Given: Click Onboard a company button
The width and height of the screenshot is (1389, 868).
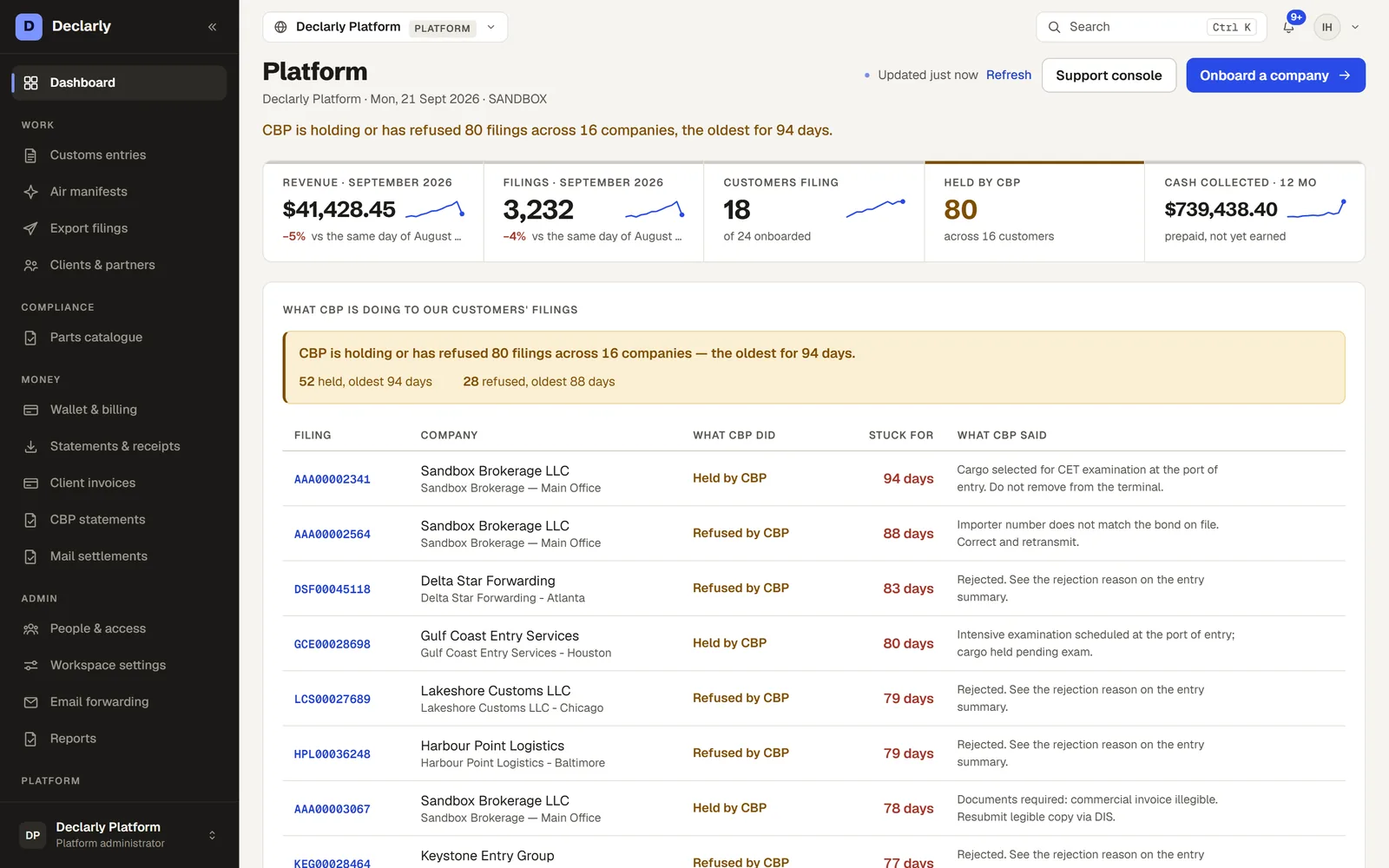Looking at the screenshot, I should 1275,76.
